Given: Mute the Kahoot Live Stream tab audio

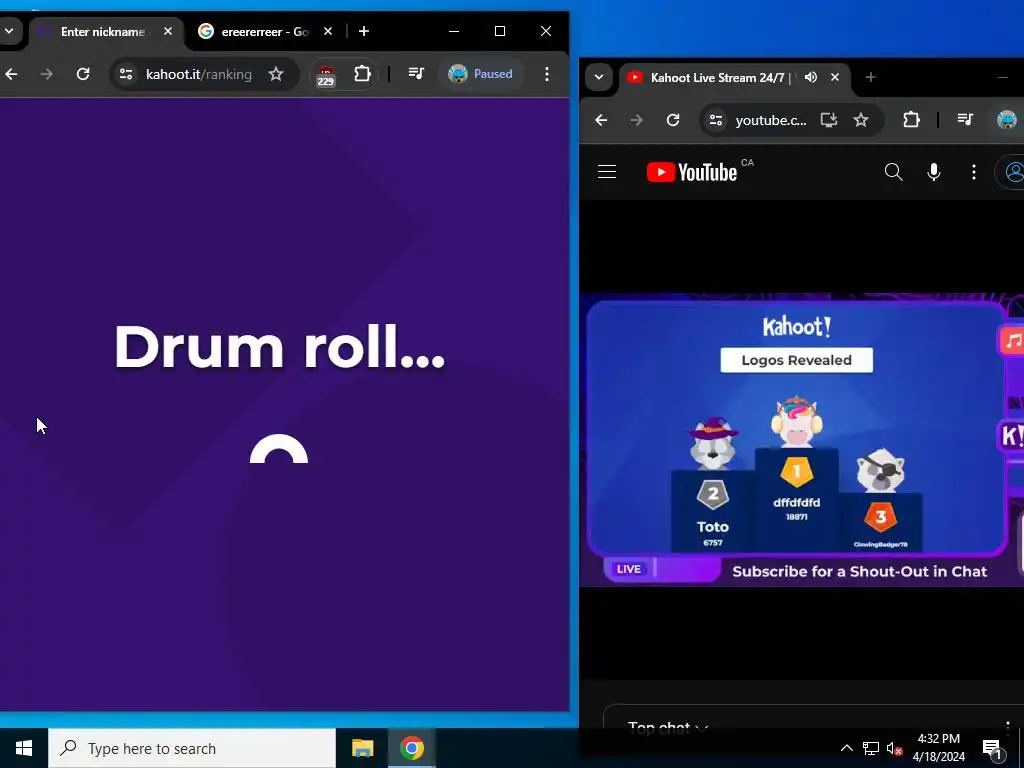Looking at the screenshot, I should 811,77.
